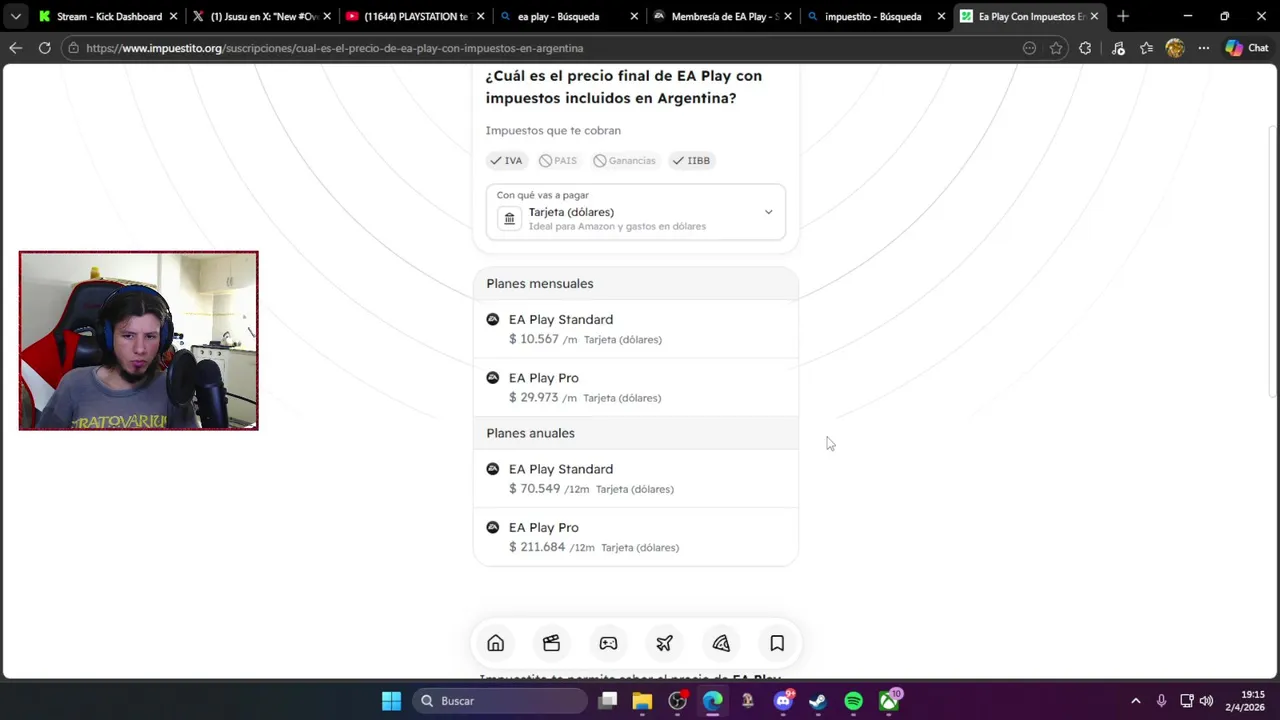The width and height of the screenshot is (1280, 720).
Task: Open OBS Studio from the taskbar
Action: [x=677, y=701]
